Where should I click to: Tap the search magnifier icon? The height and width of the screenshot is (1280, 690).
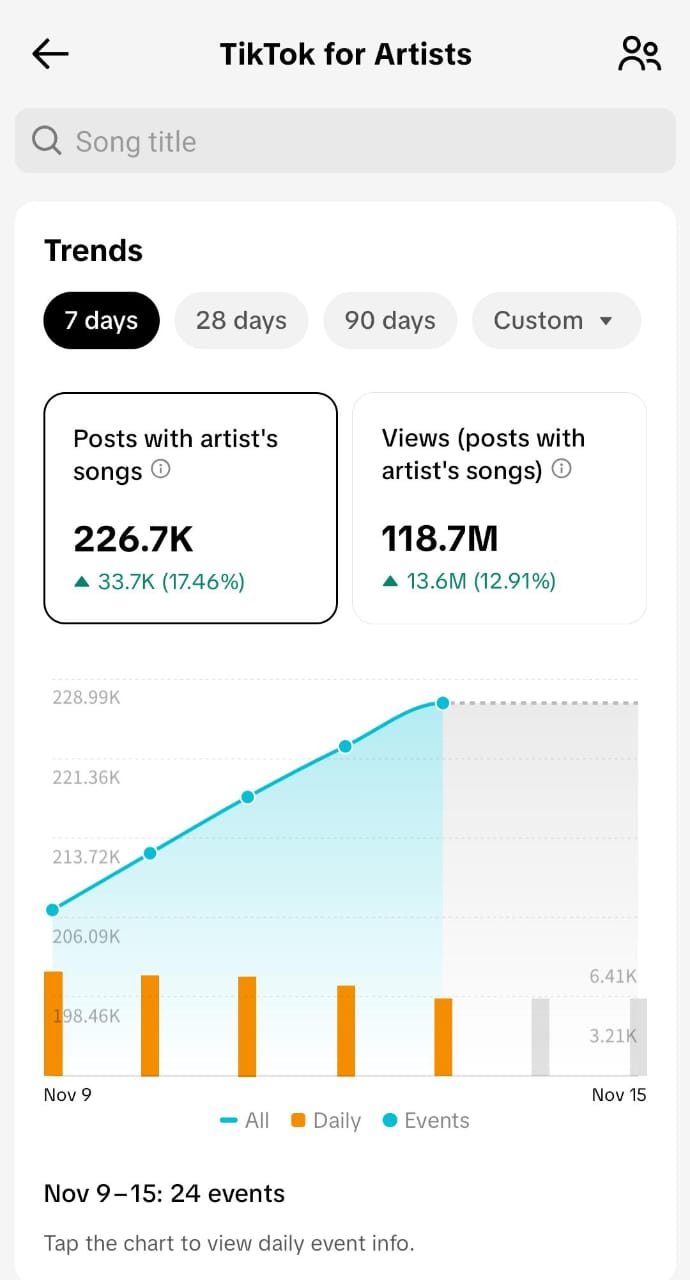(x=47, y=141)
